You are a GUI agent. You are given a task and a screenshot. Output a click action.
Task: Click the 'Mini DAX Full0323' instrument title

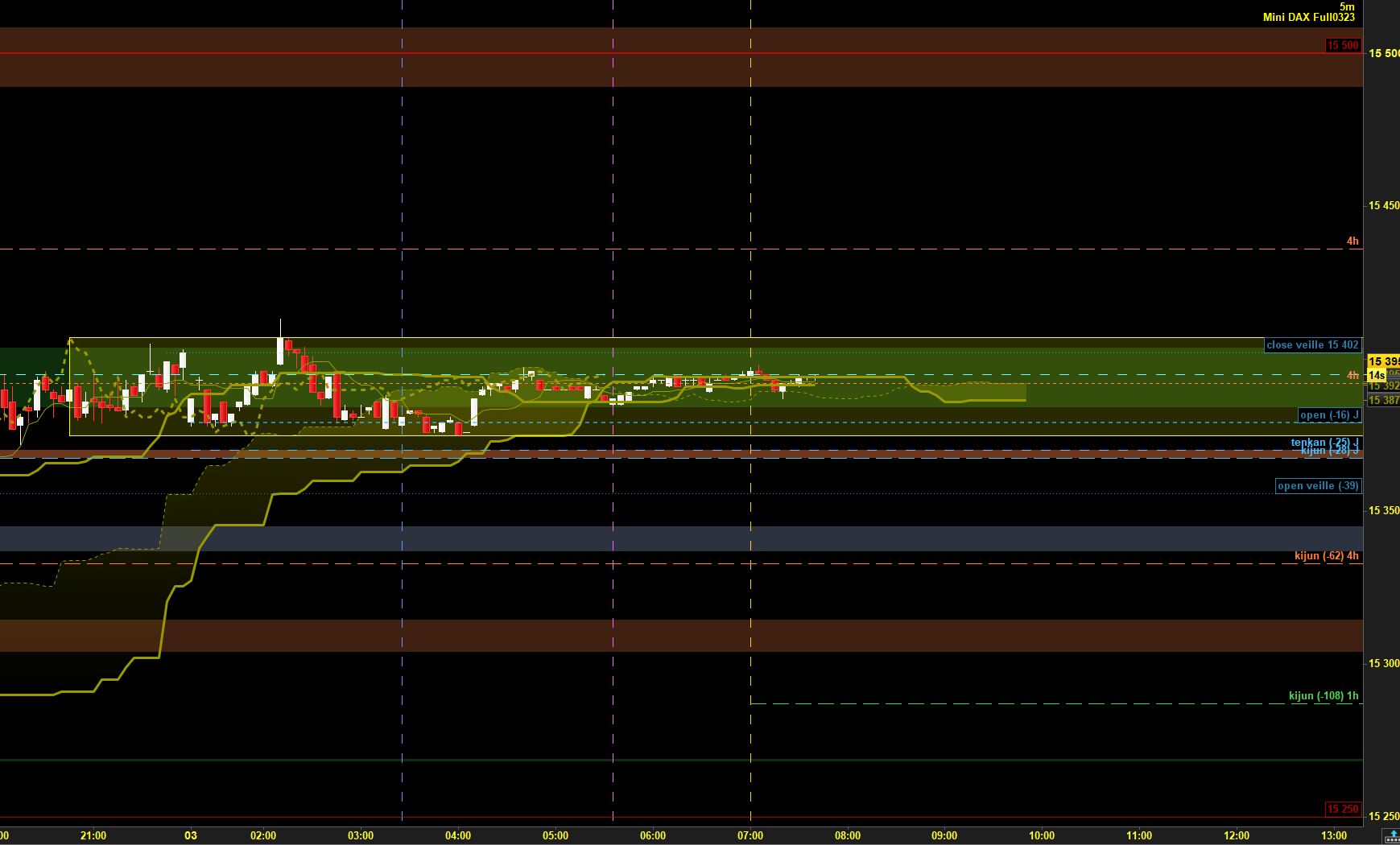[1309, 17]
